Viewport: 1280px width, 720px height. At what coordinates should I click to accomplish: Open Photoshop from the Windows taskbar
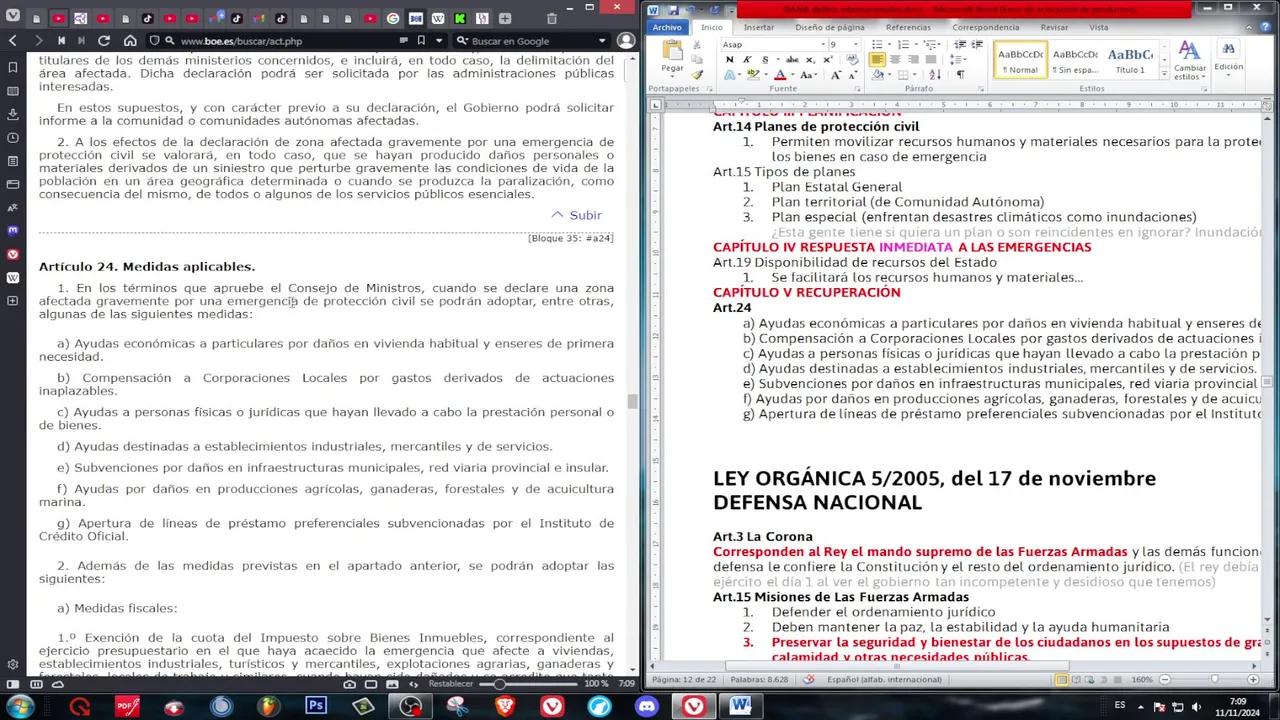click(x=317, y=705)
